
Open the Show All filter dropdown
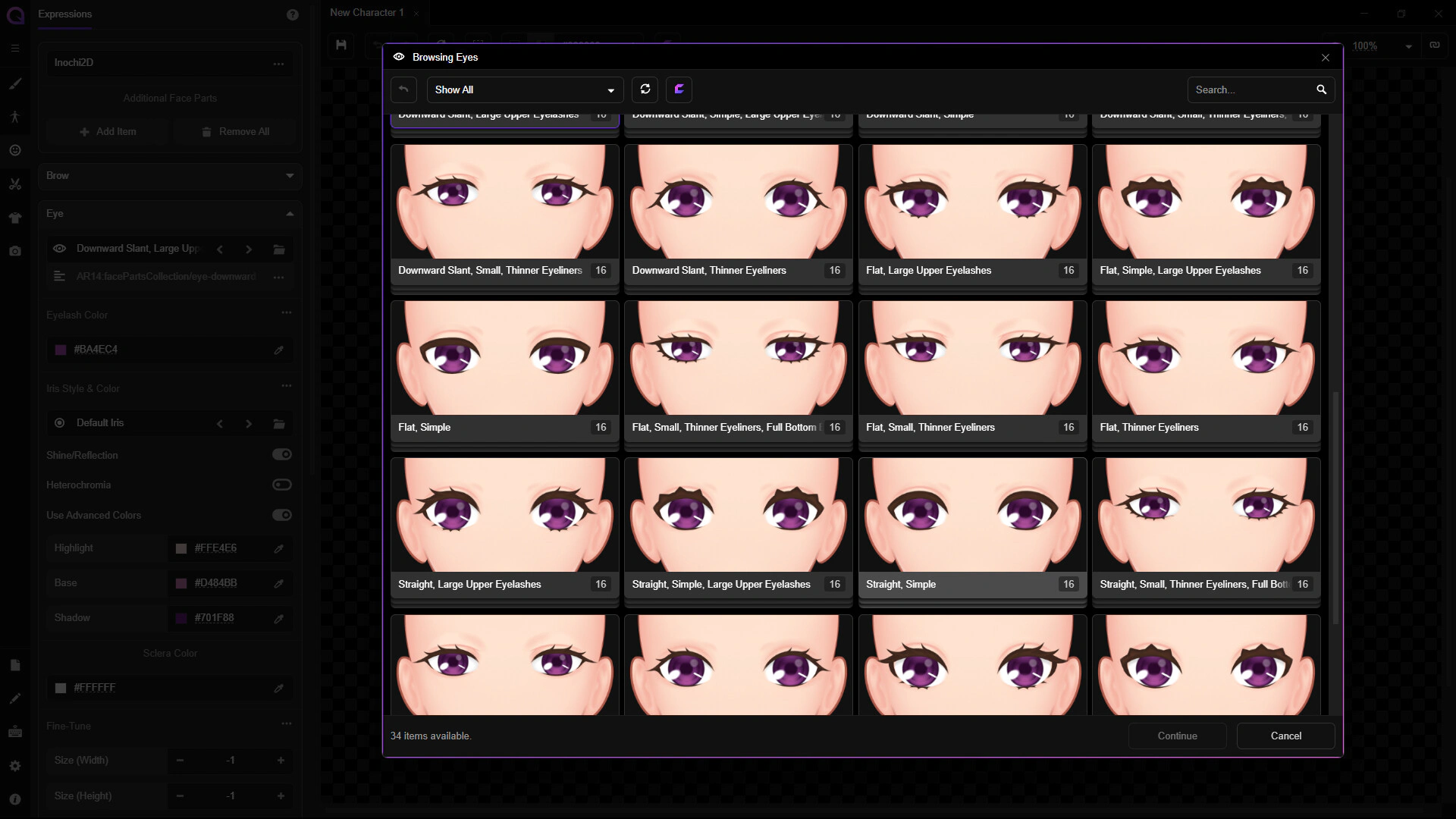(x=525, y=89)
